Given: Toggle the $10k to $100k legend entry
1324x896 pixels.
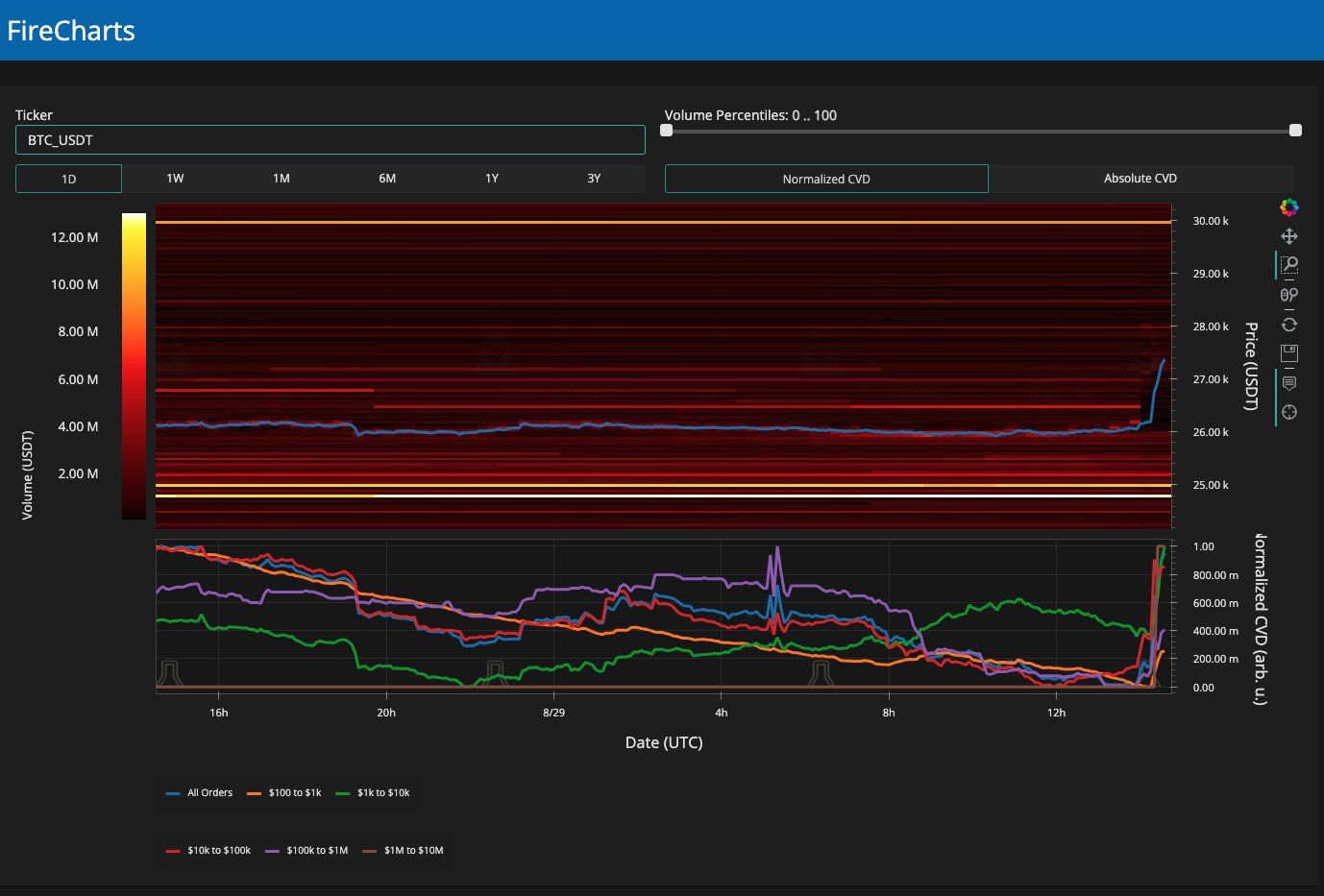Looking at the screenshot, I should [208, 851].
